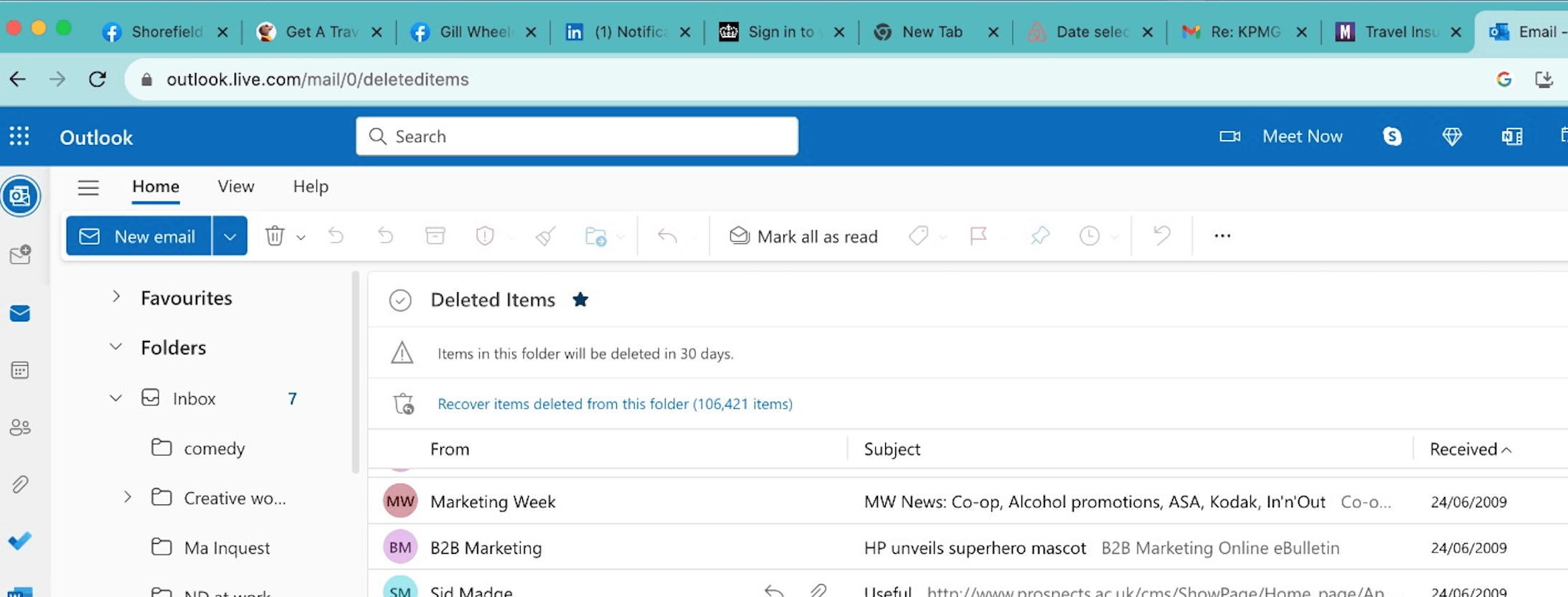The width and height of the screenshot is (1568, 597).
Task: Click the Archive icon in toolbar
Action: pyautogui.click(x=435, y=235)
